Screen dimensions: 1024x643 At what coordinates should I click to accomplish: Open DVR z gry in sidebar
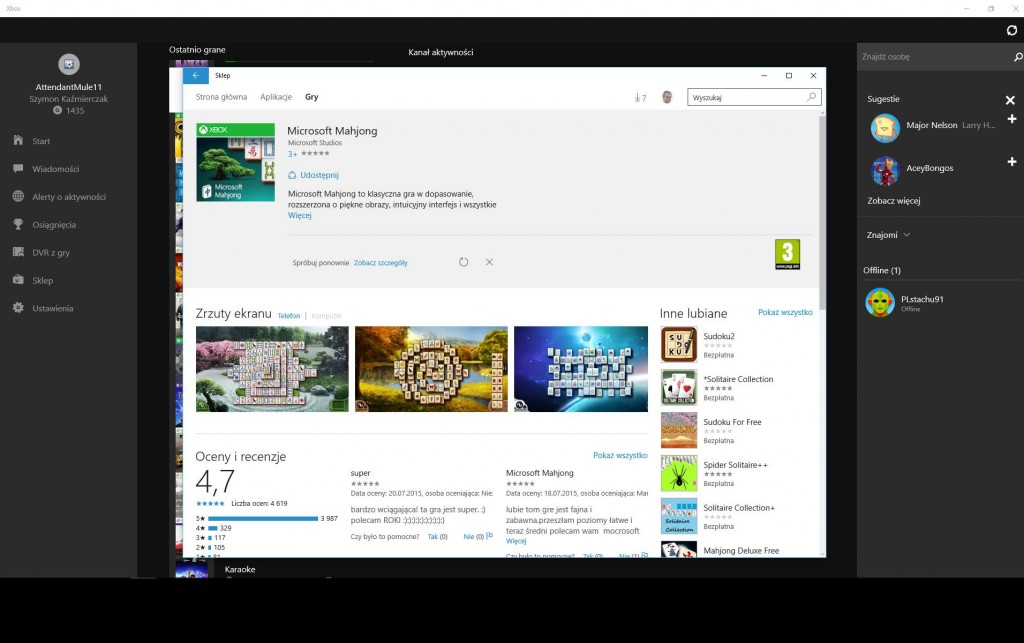click(x=51, y=253)
